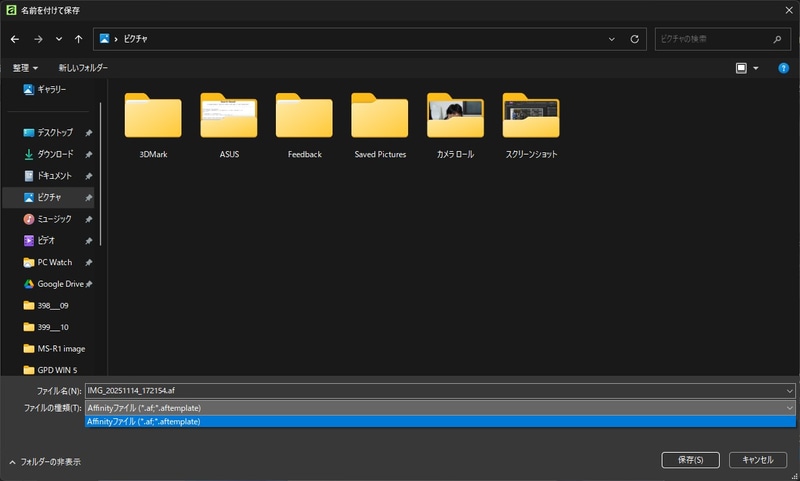The height and width of the screenshot is (481, 800).
Task: Click the search magnifier icon
Action: pos(777,39)
